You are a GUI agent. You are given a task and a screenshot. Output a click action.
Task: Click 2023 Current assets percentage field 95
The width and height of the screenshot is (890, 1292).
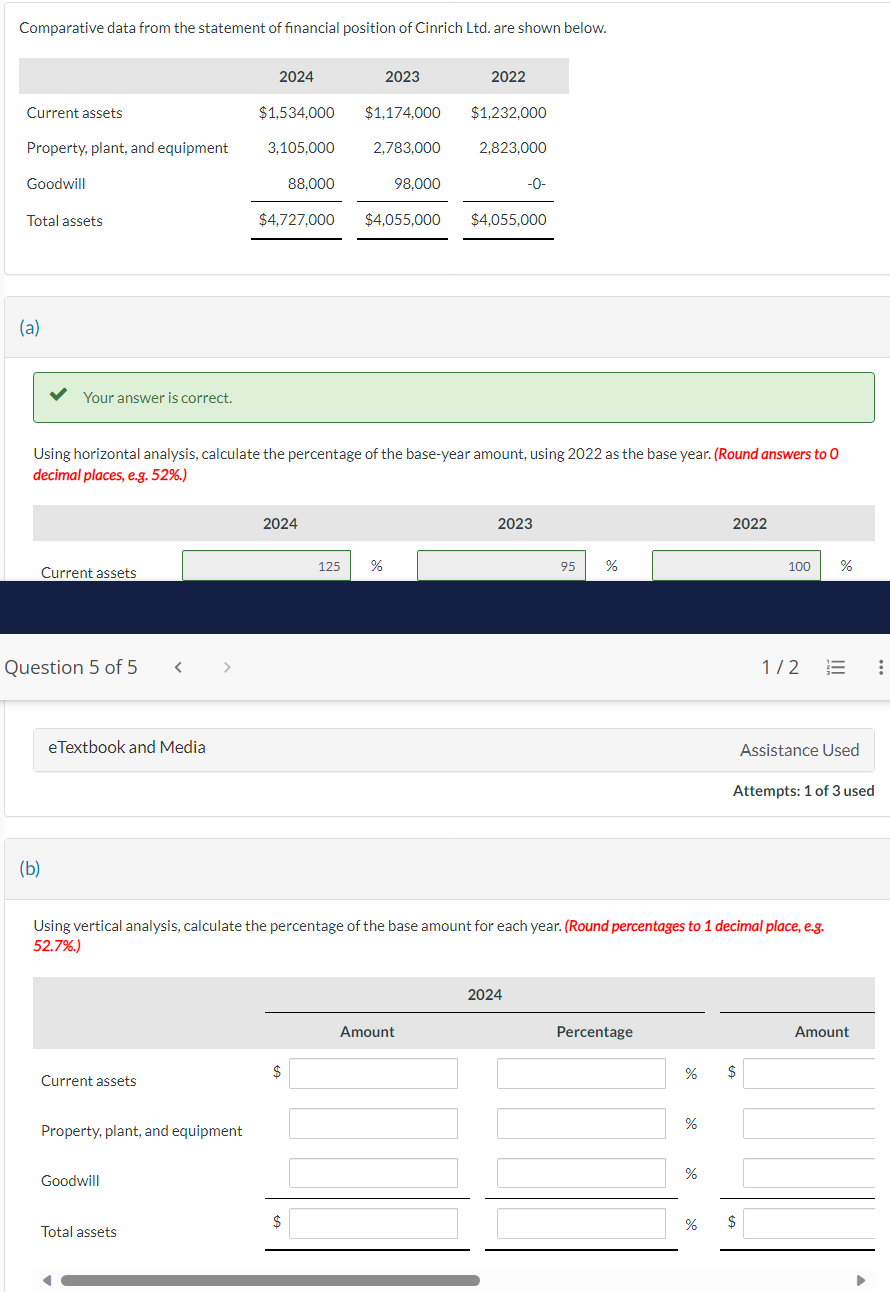(x=501, y=565)
